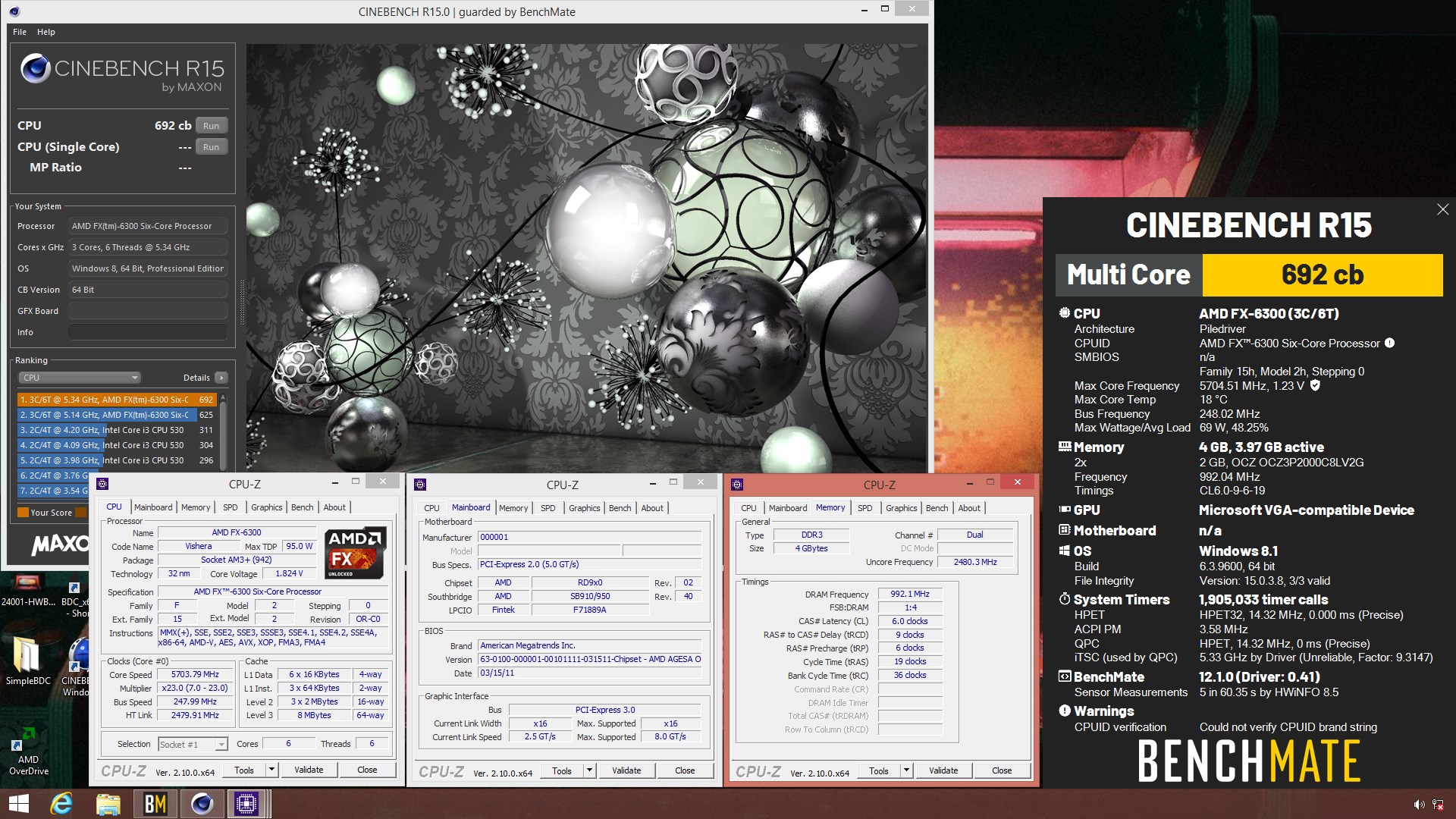Click the title icon of CPU-Z CPU window
1456x819 pixels.
click(102, 483)
